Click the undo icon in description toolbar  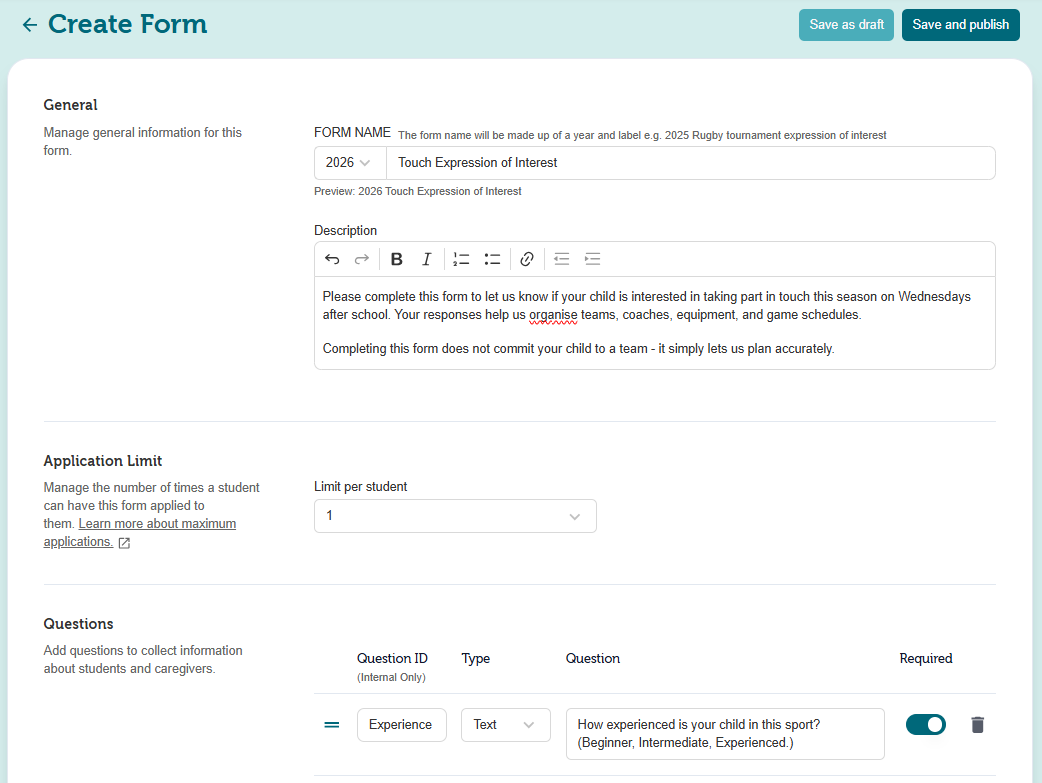(332, 259)
